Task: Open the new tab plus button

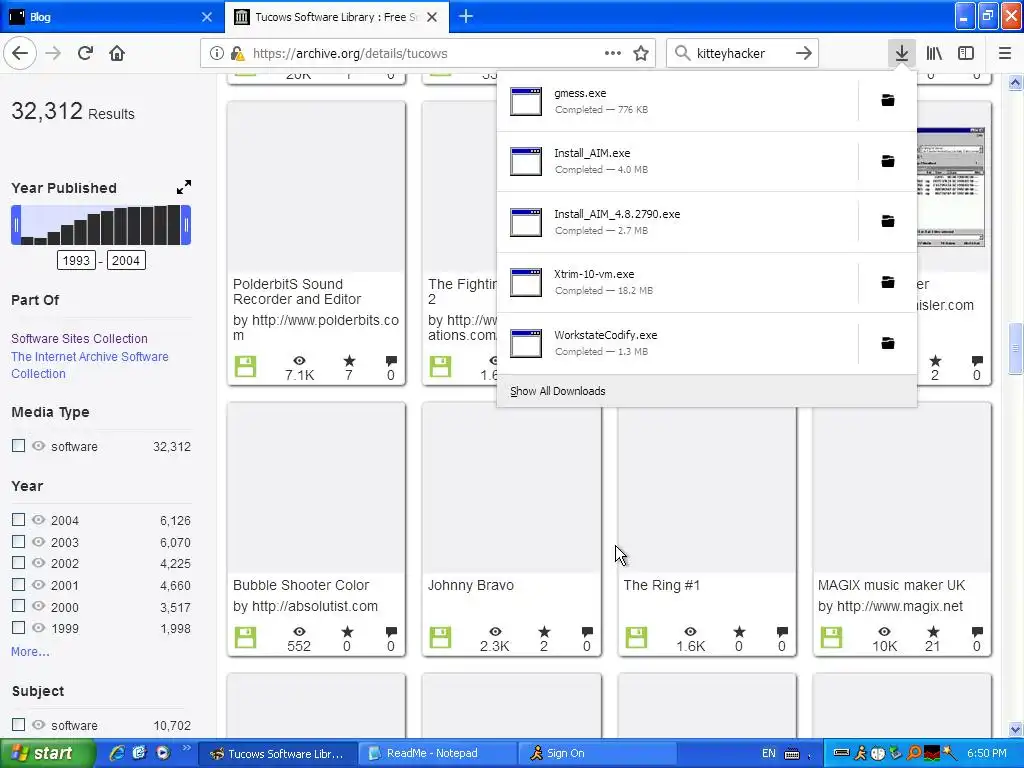Action: pos(466,17)
